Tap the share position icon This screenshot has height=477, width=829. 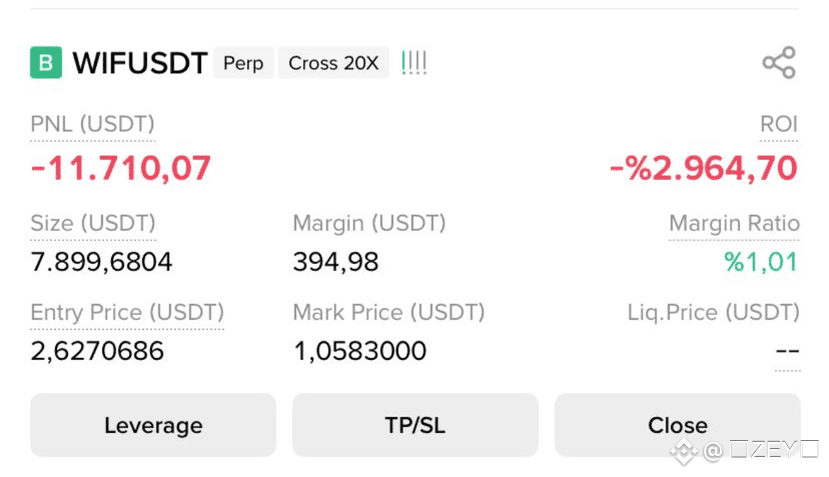pyautogui.click(x=779, y=62)
